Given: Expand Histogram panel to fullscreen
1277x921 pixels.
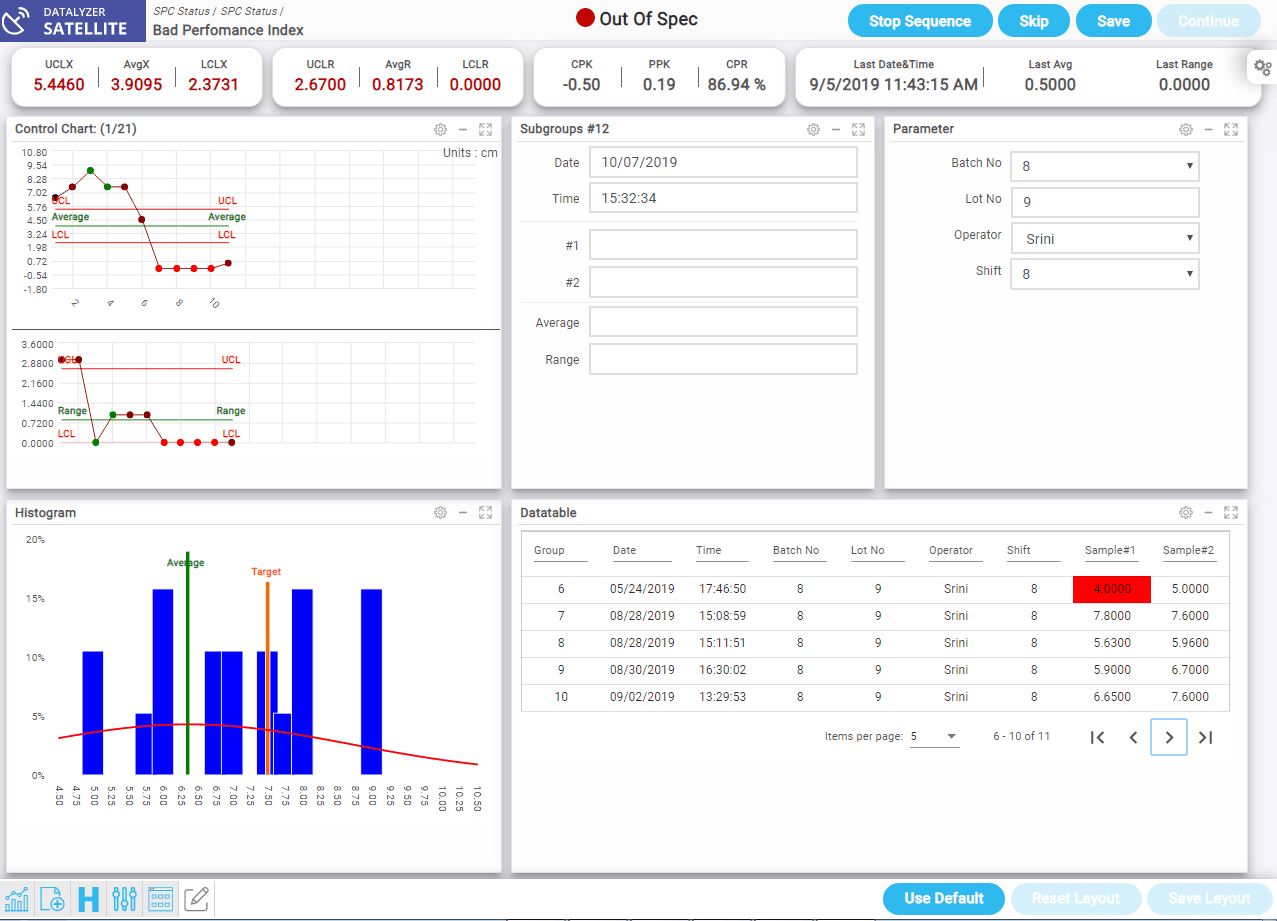Looking at the screenshot, I should coord(485,512).
